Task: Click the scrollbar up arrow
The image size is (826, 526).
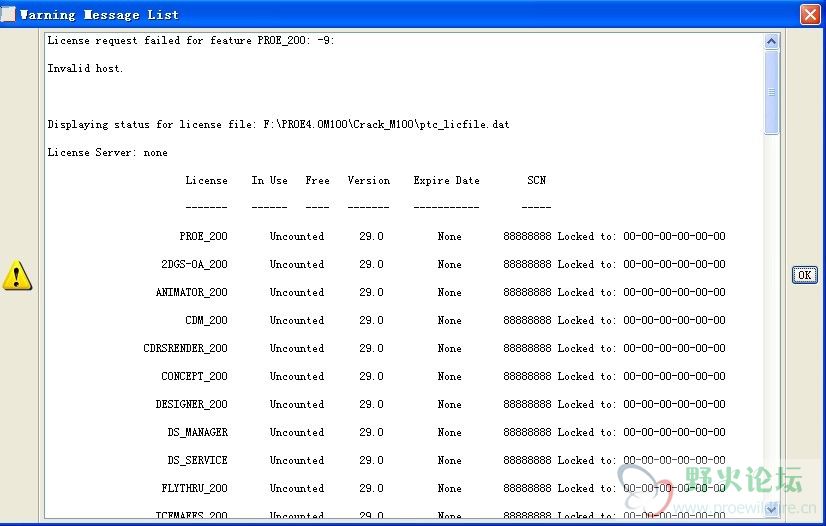Action: click(x=771, y=42)
